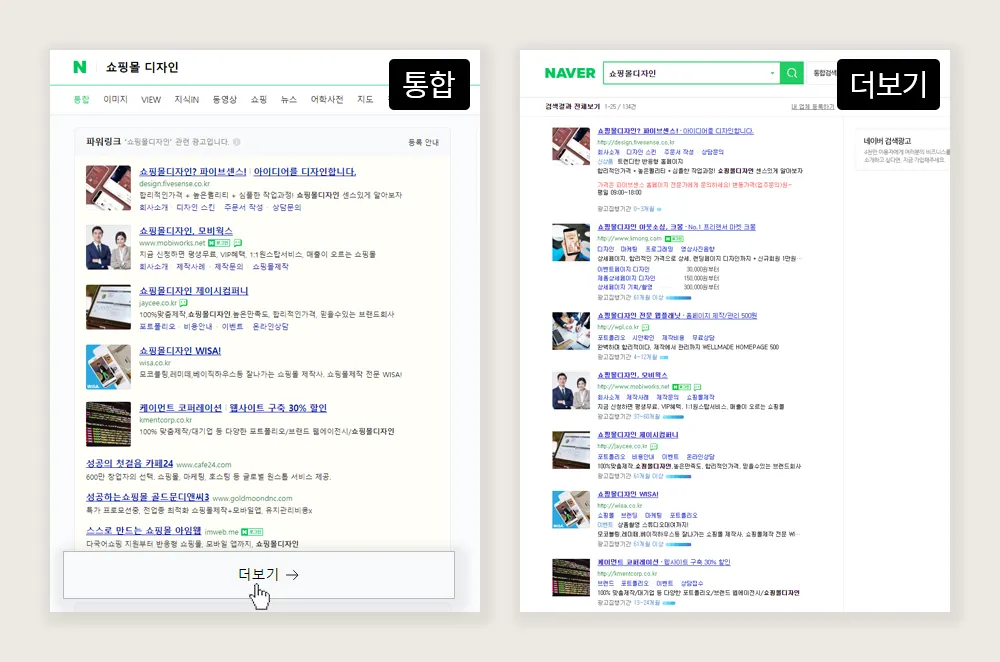Open 디자인 스킨 sublink in left page

[x=196, y=207]
